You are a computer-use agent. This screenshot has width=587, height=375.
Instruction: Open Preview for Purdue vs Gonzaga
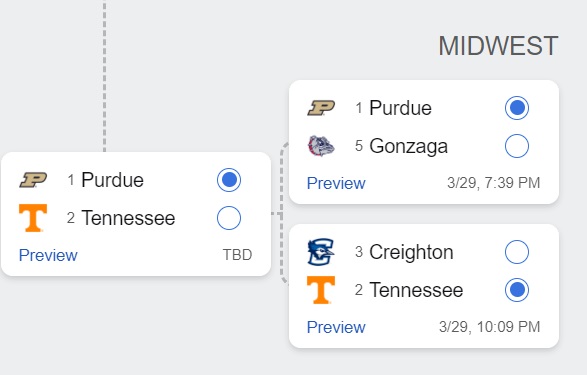[x=336, y=183]
